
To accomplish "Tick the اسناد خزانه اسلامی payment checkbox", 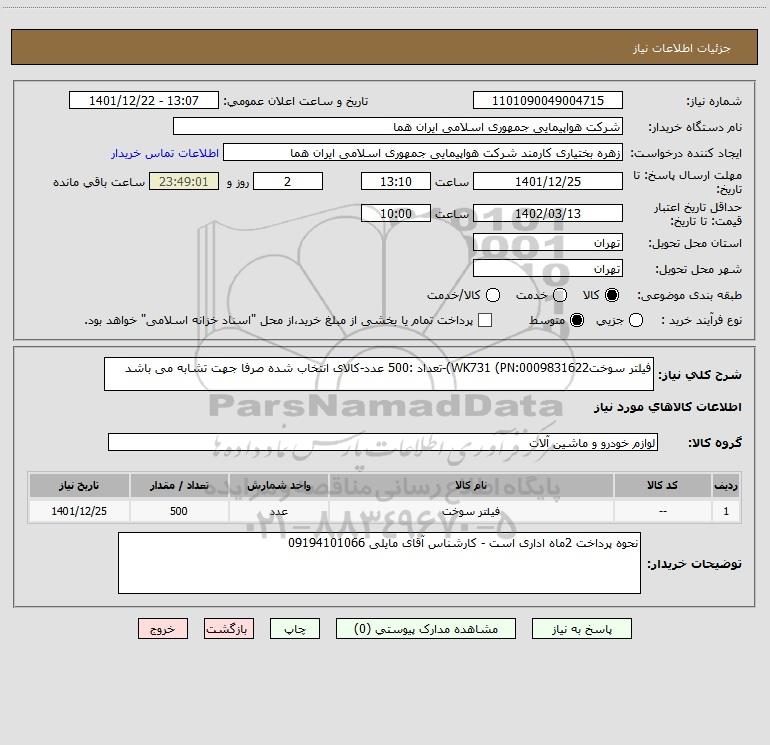I will pyautogui.click(x=485, y=321).
